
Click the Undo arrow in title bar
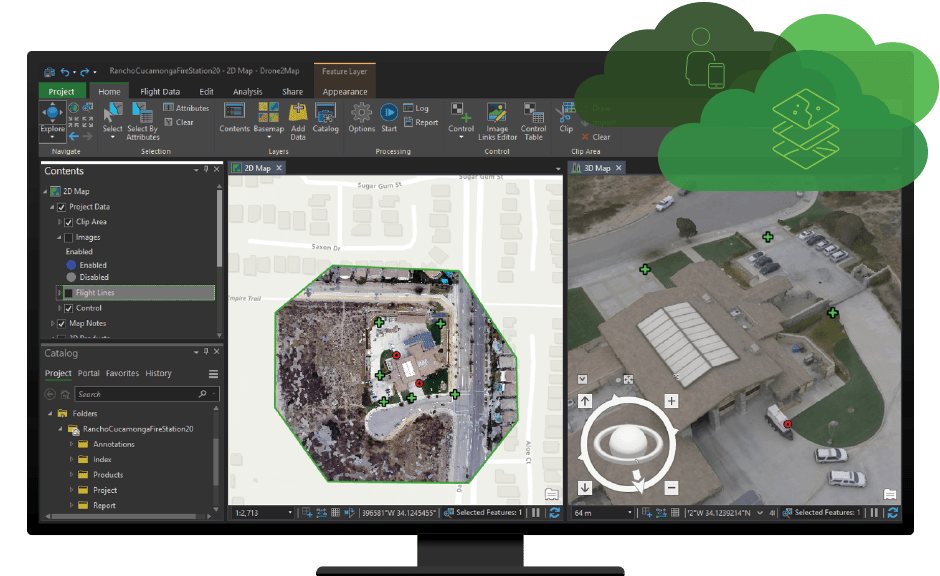pos(65,72)
